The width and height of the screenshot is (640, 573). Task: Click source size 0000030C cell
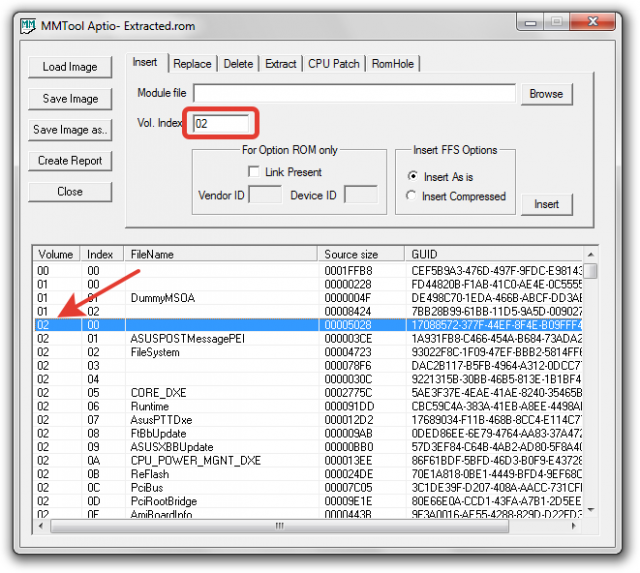tap(348, 379)
